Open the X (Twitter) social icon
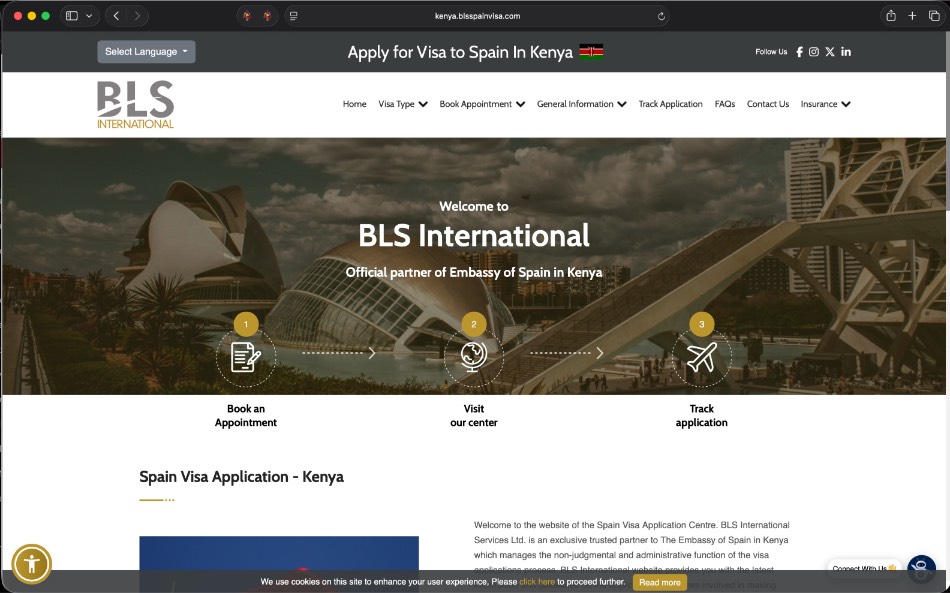 click(x=829, y=52)
